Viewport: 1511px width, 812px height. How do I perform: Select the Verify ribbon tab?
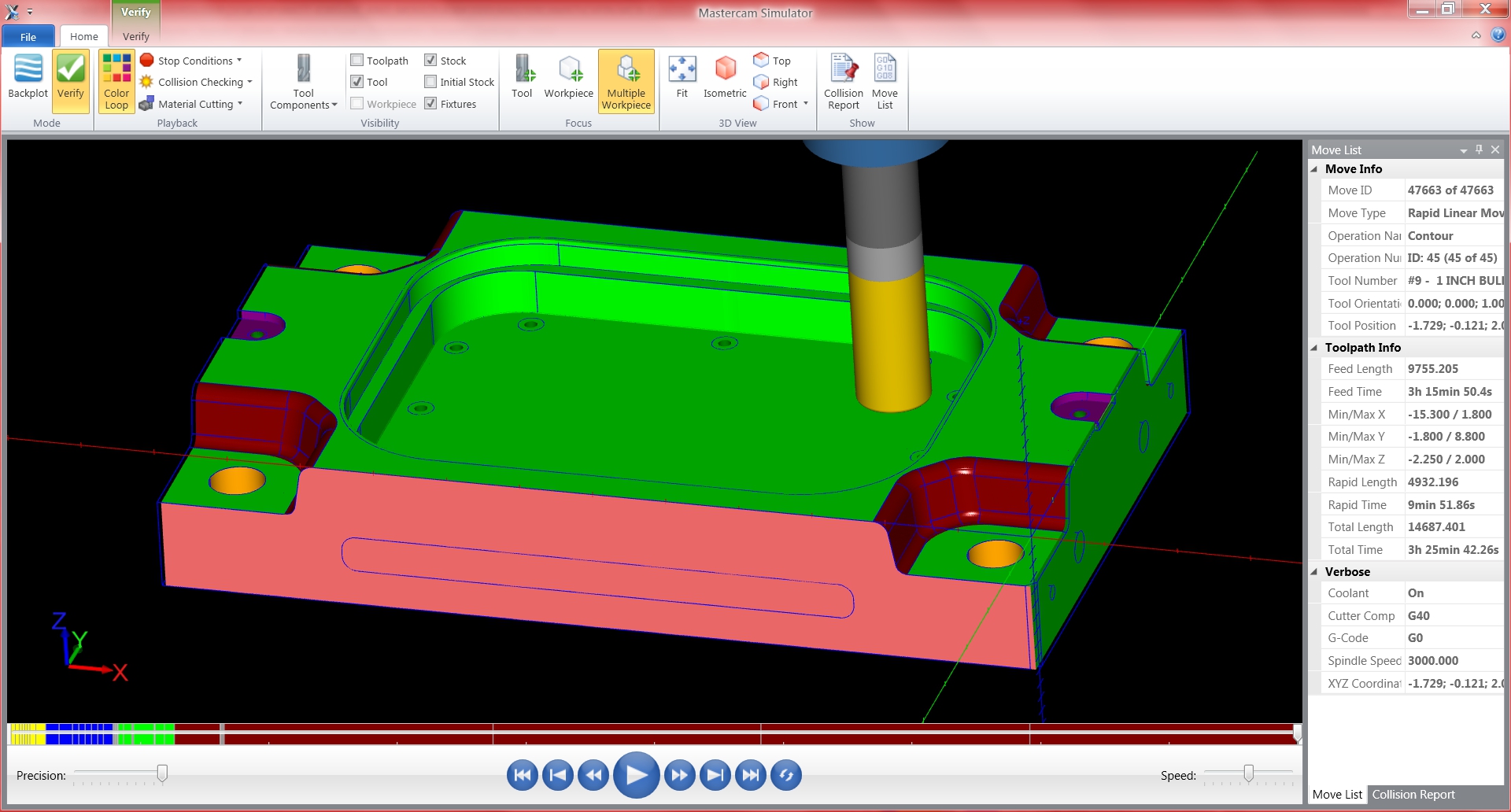pos(136,36)
